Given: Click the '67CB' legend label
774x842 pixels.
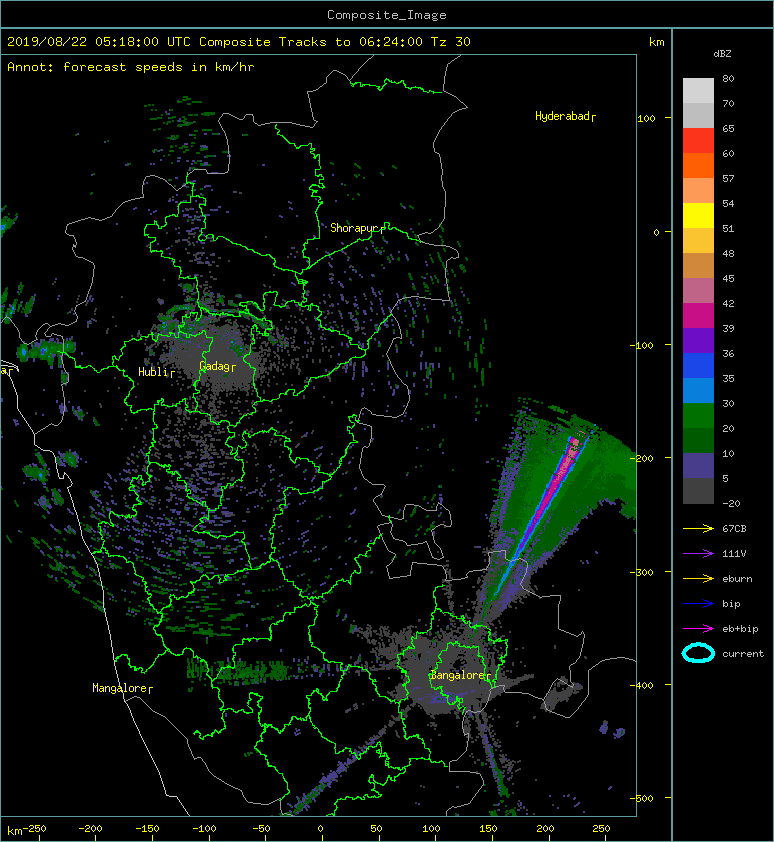Looking at the screenshot, I should [734, 528].
